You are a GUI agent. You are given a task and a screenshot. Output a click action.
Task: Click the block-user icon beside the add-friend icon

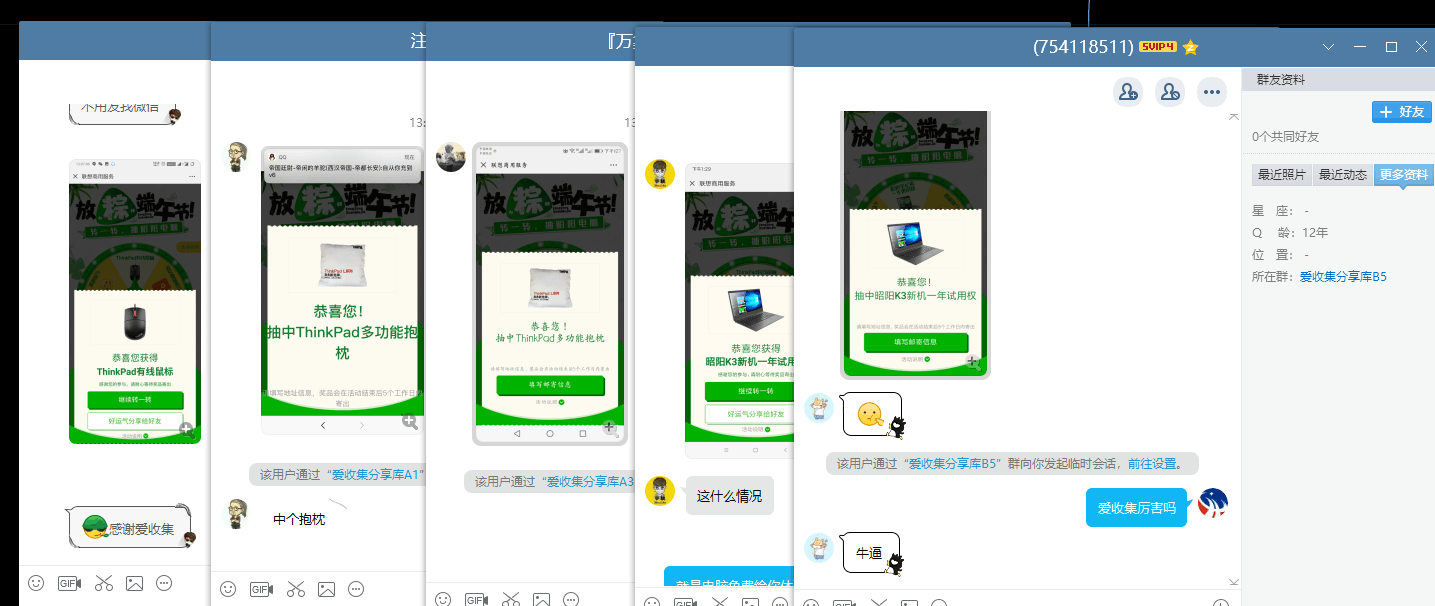(1170, 92)
